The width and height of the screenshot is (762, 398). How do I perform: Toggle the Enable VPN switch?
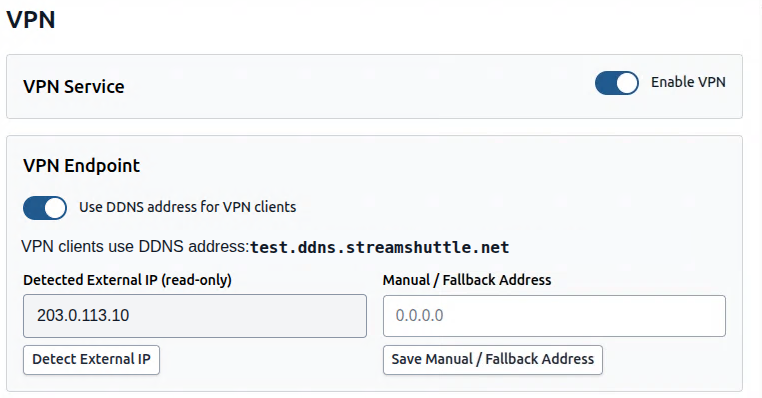coord(617,83)
